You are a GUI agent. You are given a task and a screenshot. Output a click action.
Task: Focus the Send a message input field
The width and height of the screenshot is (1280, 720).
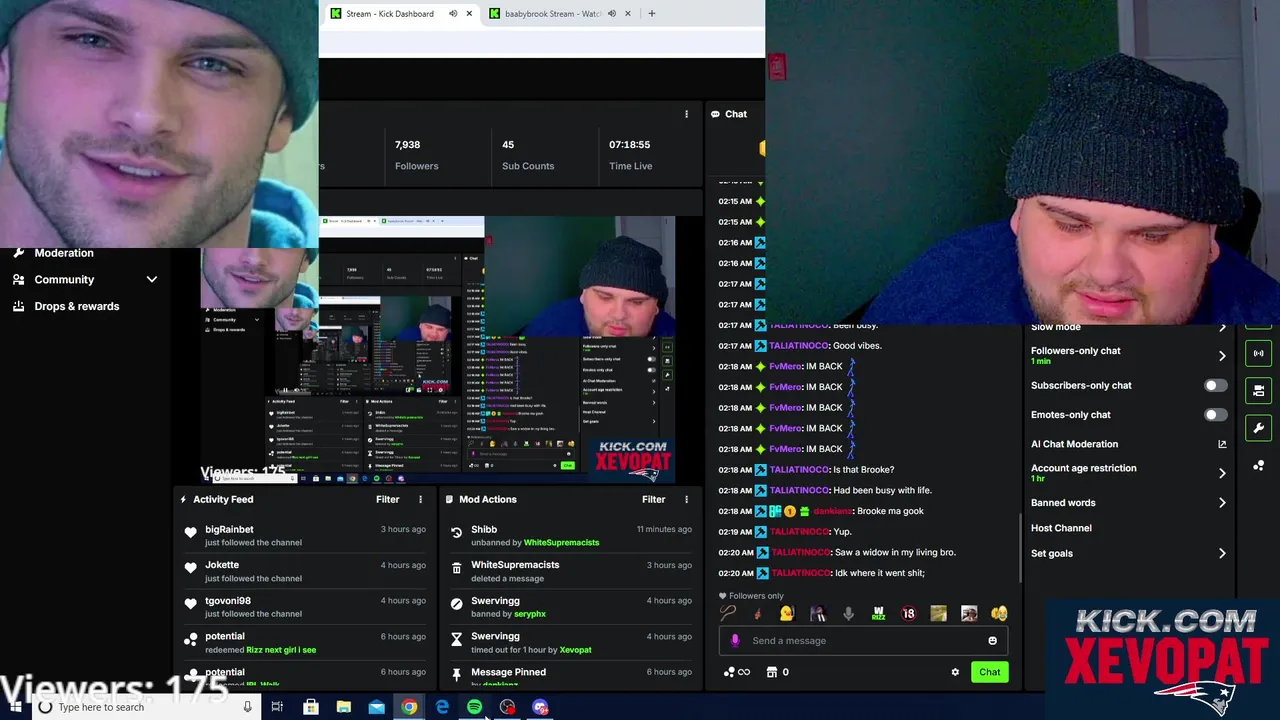pyautogui.click(x=863, y=641)
